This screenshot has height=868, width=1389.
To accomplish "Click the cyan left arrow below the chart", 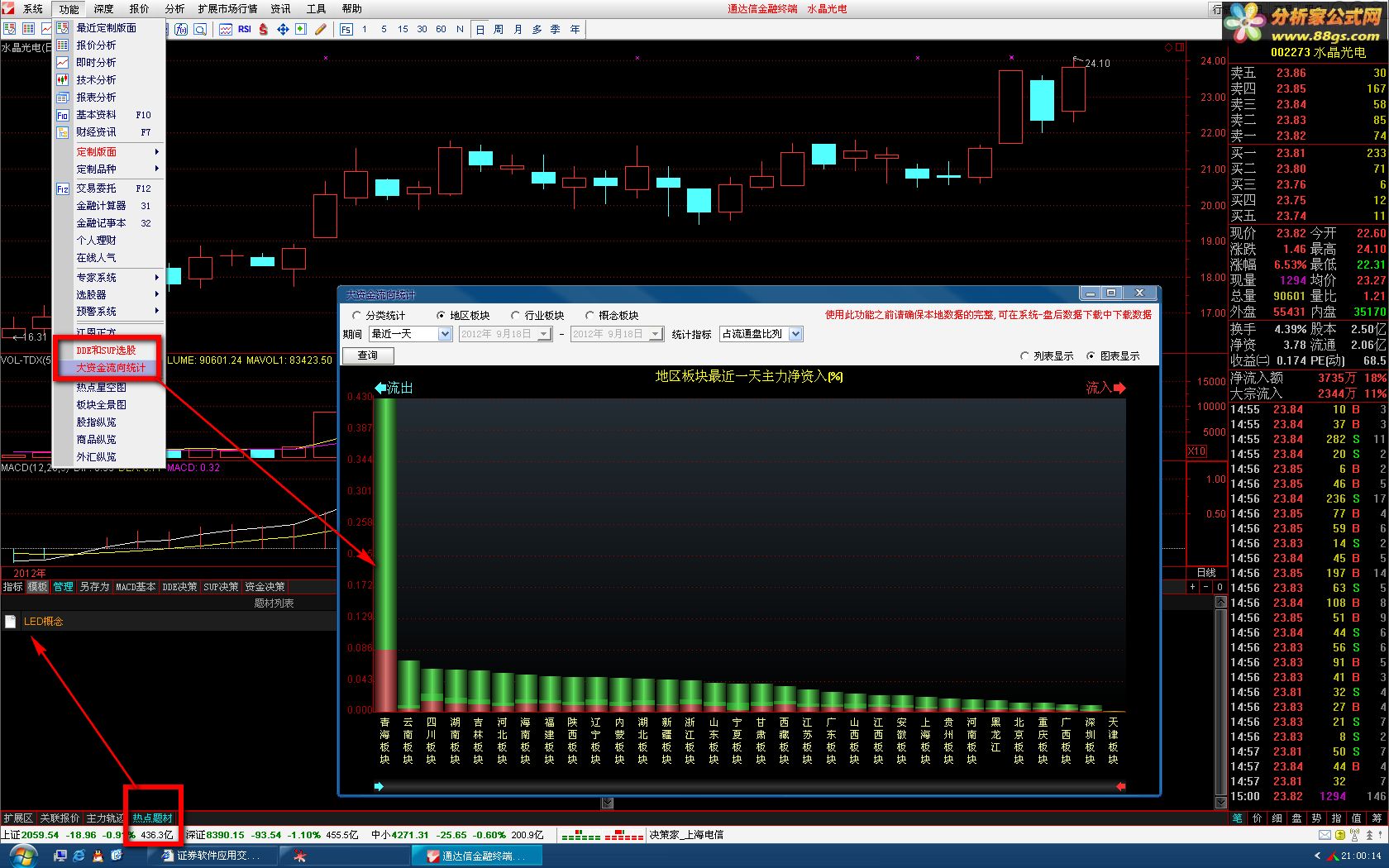I will click(379, 786).
